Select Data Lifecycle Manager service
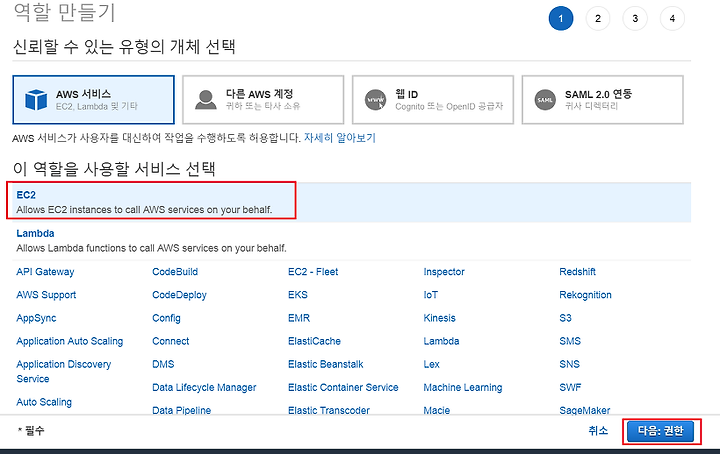Screen dimensions: 720x454 (204, 387)
